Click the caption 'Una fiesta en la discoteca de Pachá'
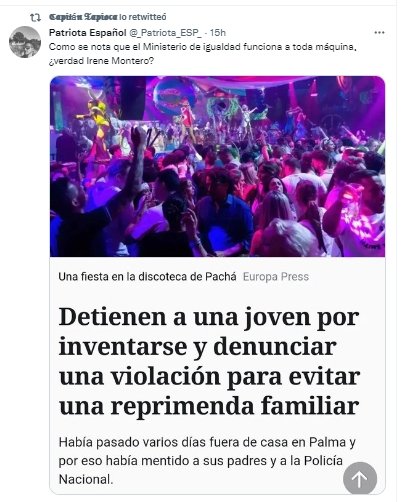Image resolution: width=401 pixels, height=502 pixels. (x=147, y=277)
